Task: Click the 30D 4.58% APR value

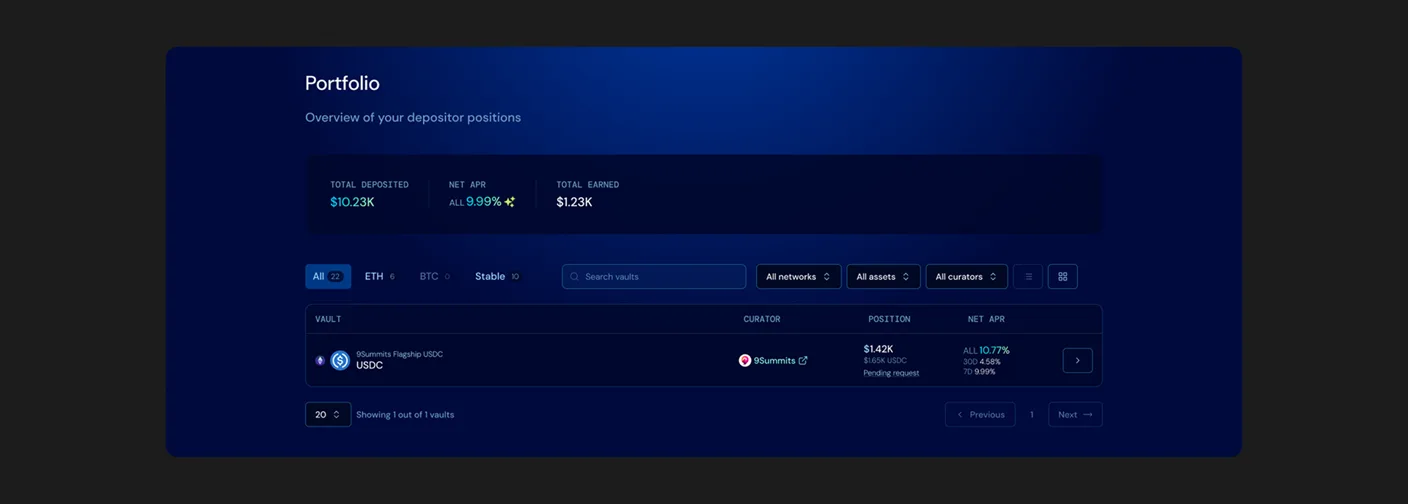Action: point(981,362)
